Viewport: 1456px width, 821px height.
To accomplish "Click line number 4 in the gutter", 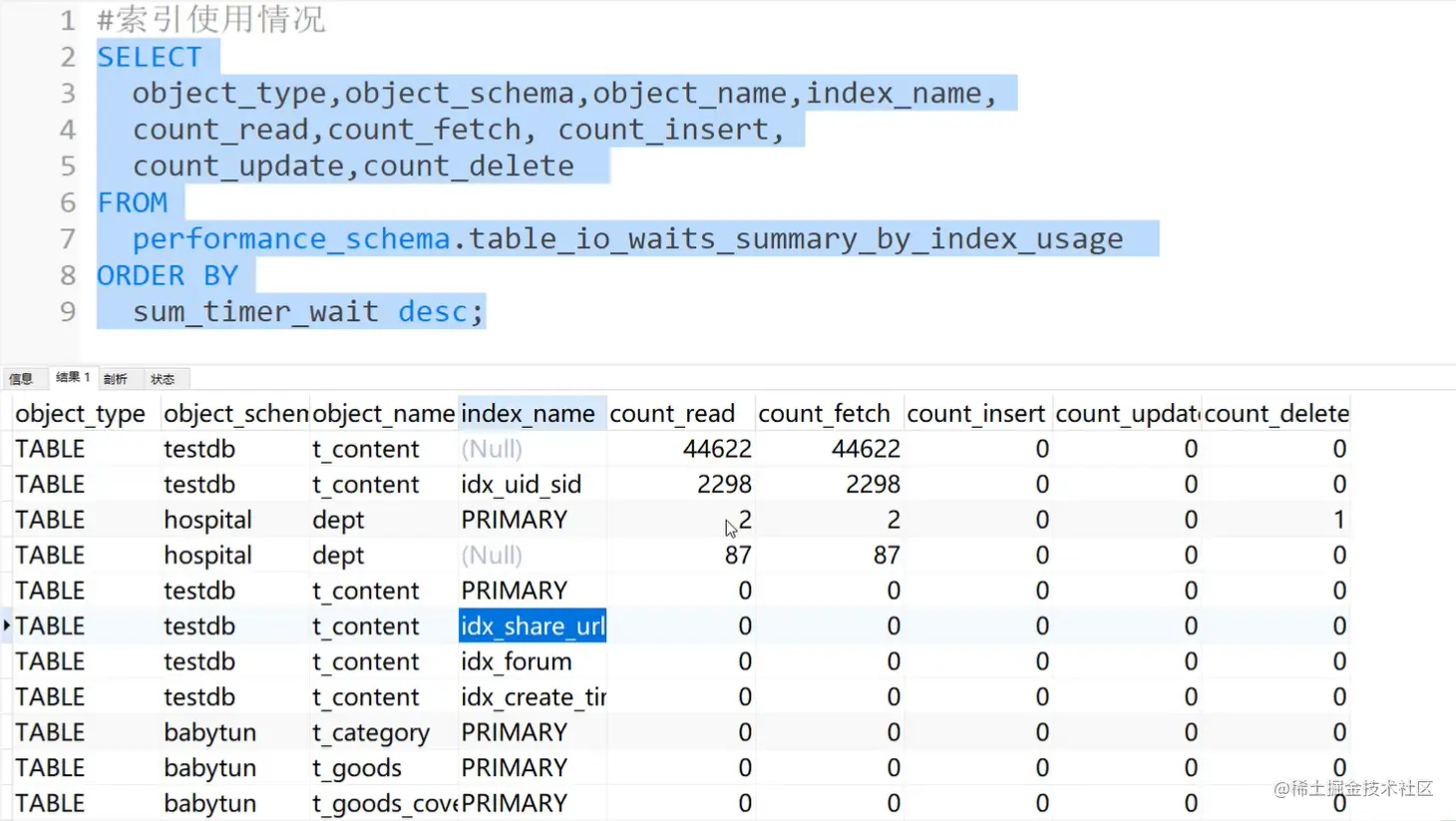I will click(x=67, y=130).
